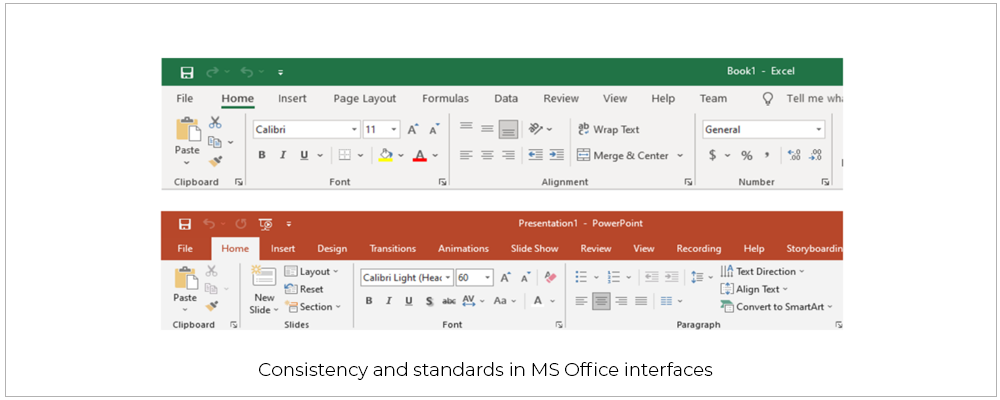The image size is (1000, 400).
Task: Open General number format dropdown in Excel
Action: [819, 130]
